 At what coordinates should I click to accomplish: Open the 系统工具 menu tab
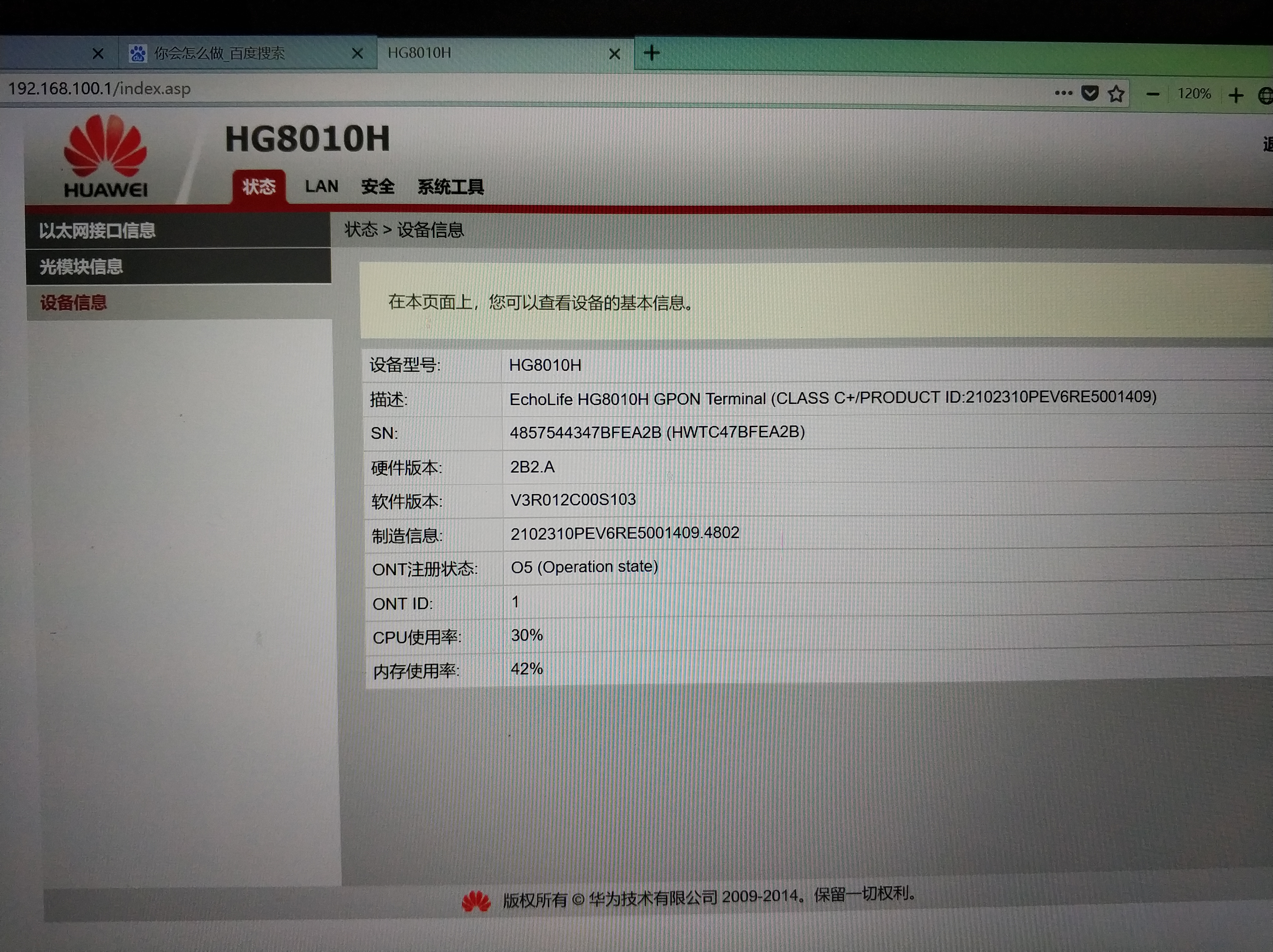(450, 187)
